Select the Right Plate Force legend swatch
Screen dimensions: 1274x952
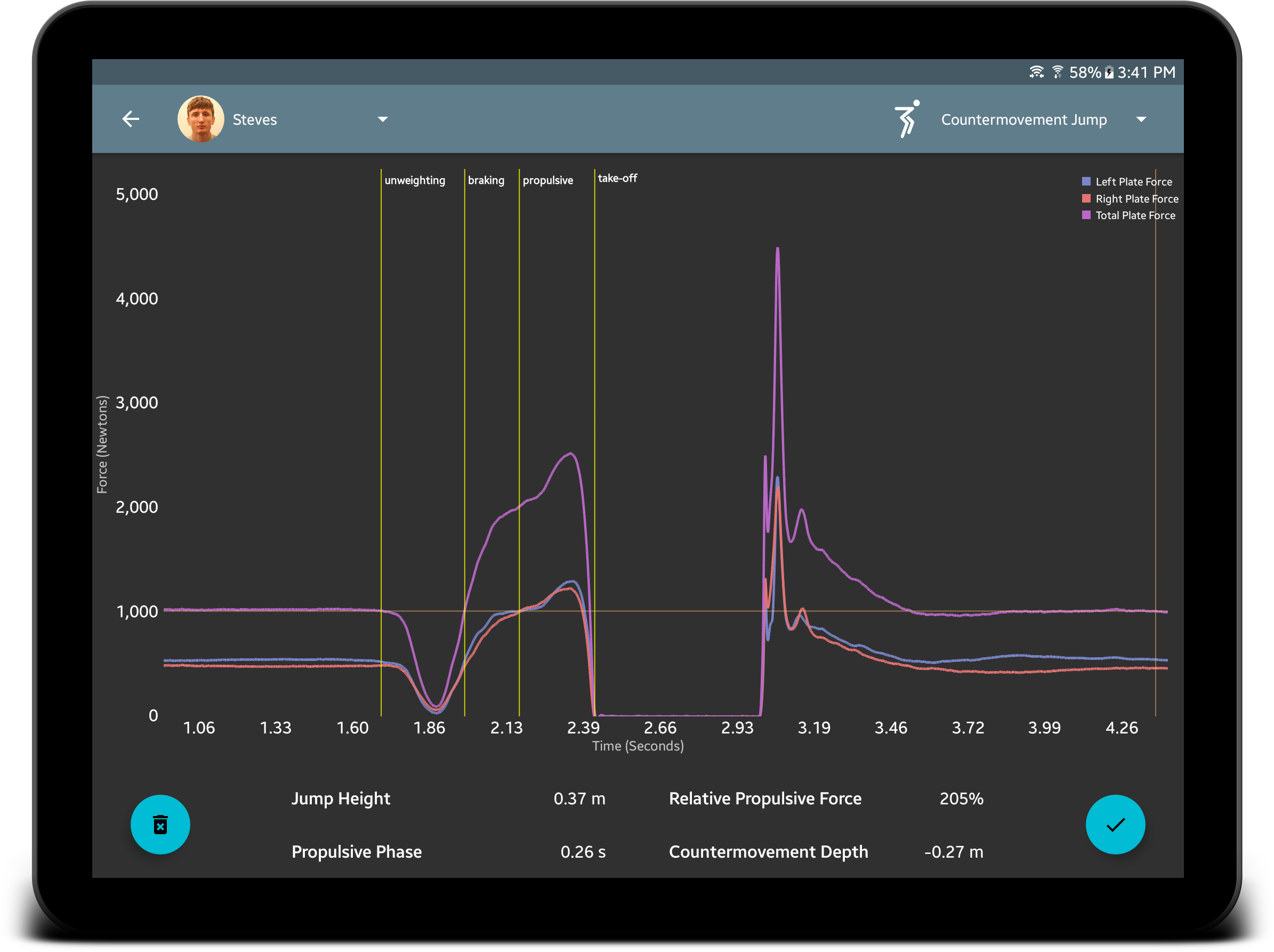pyautogui.click(x=1086, y=199)
